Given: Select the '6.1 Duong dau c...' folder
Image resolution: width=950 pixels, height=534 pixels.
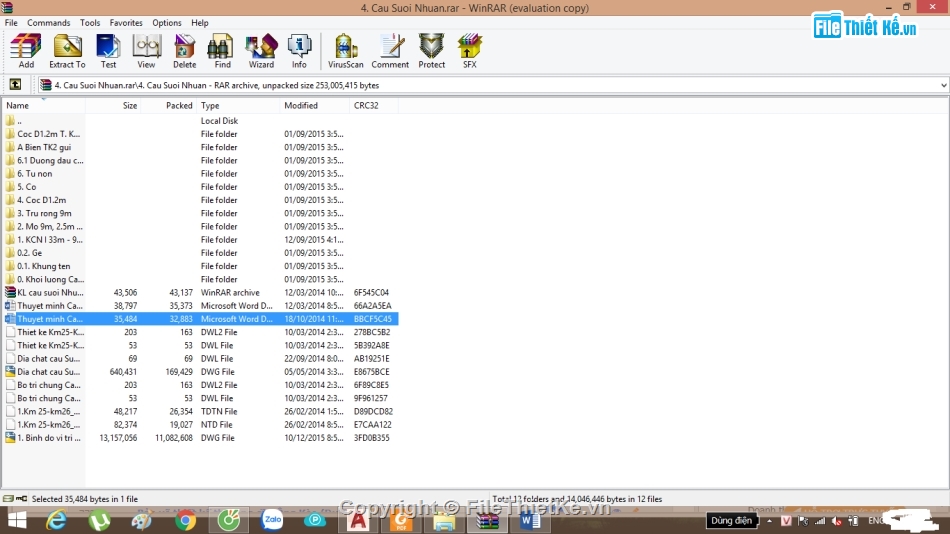Looking at the screenshot, I should (x=201, y=161).
